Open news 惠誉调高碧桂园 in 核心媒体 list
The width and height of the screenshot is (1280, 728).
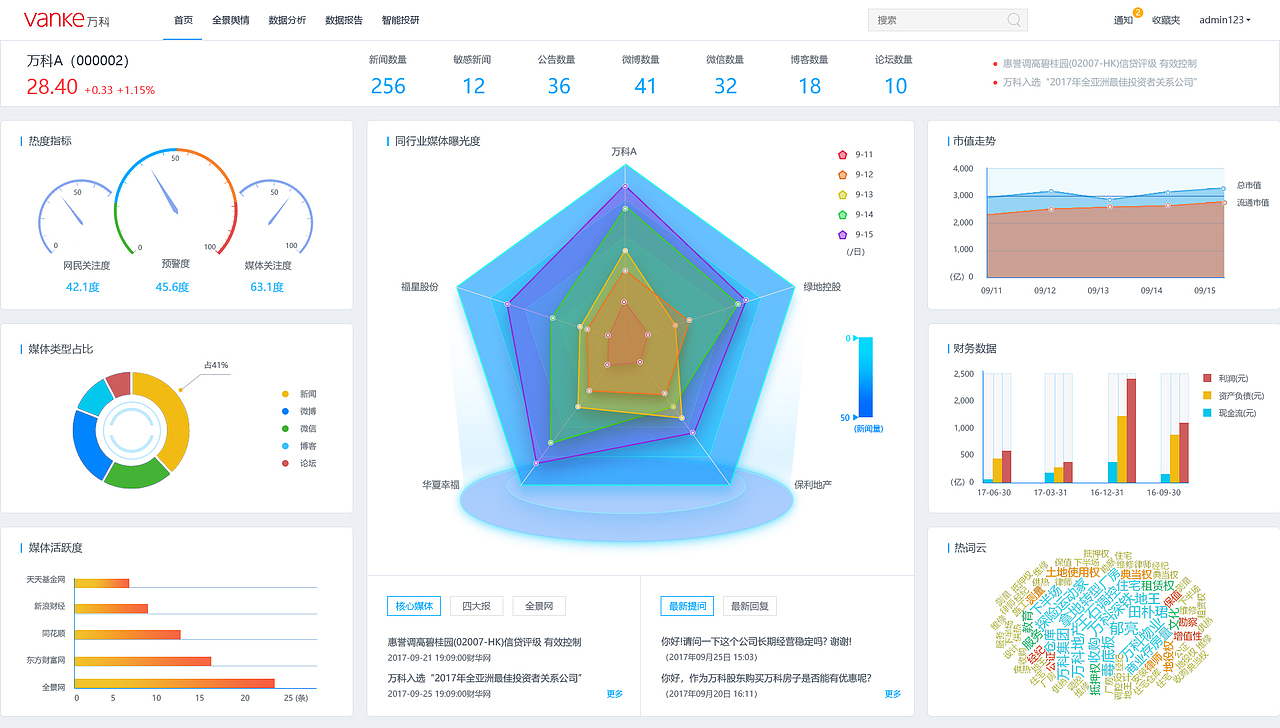click(484, 642)
